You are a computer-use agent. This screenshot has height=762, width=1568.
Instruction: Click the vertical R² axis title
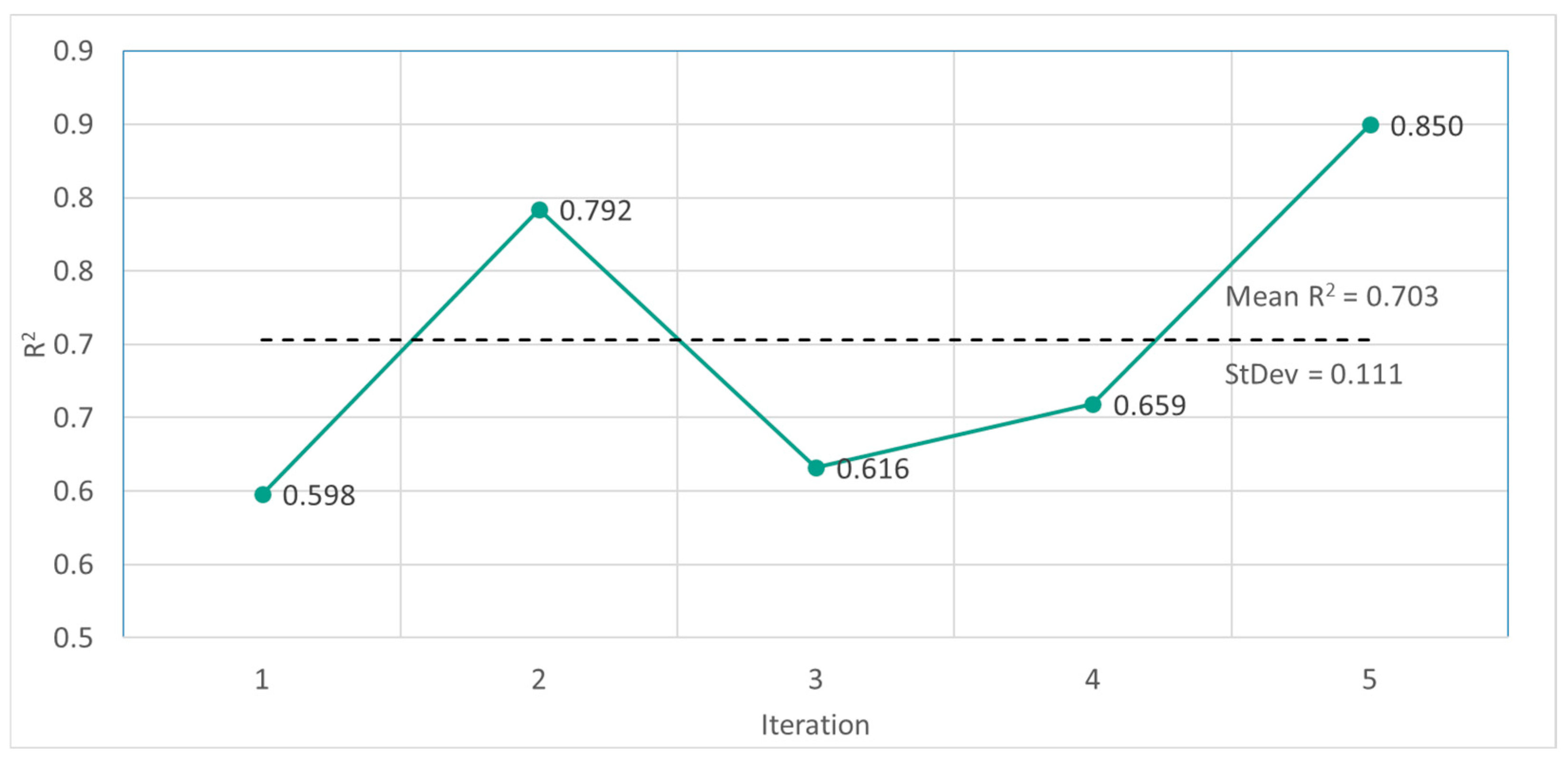[35, 344]
